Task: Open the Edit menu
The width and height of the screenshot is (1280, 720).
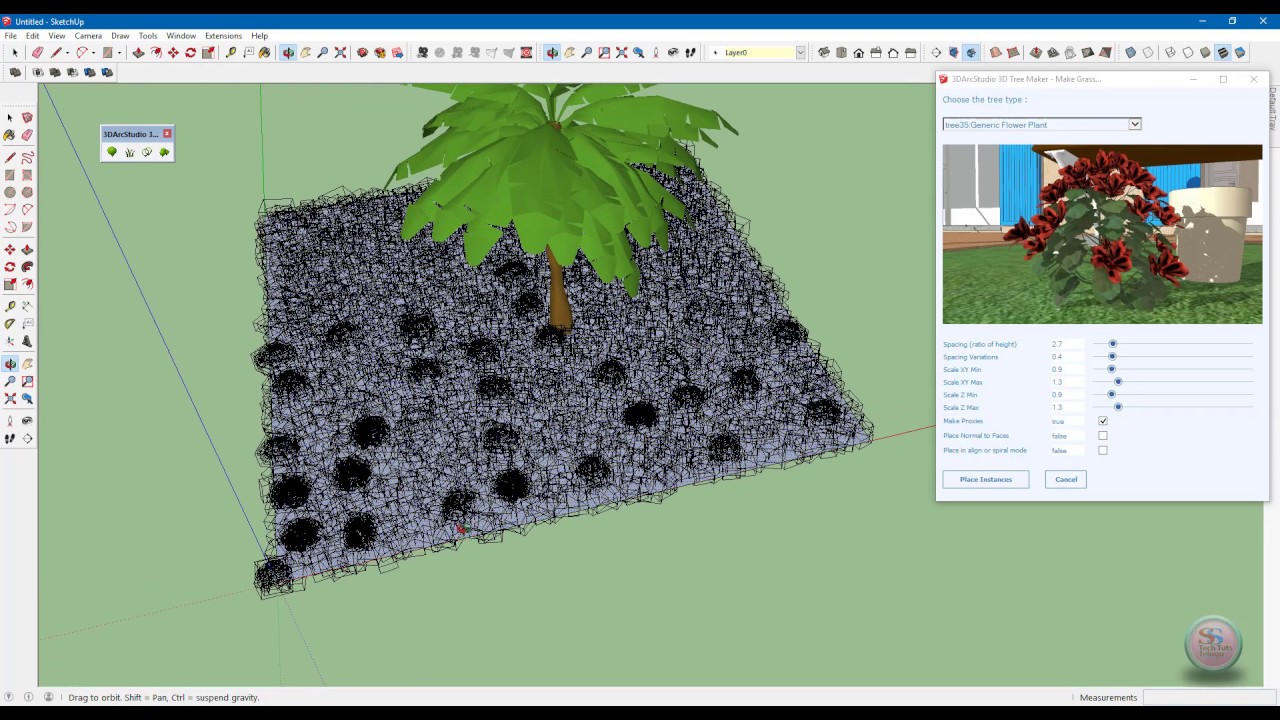Action: tap(33, 35)
